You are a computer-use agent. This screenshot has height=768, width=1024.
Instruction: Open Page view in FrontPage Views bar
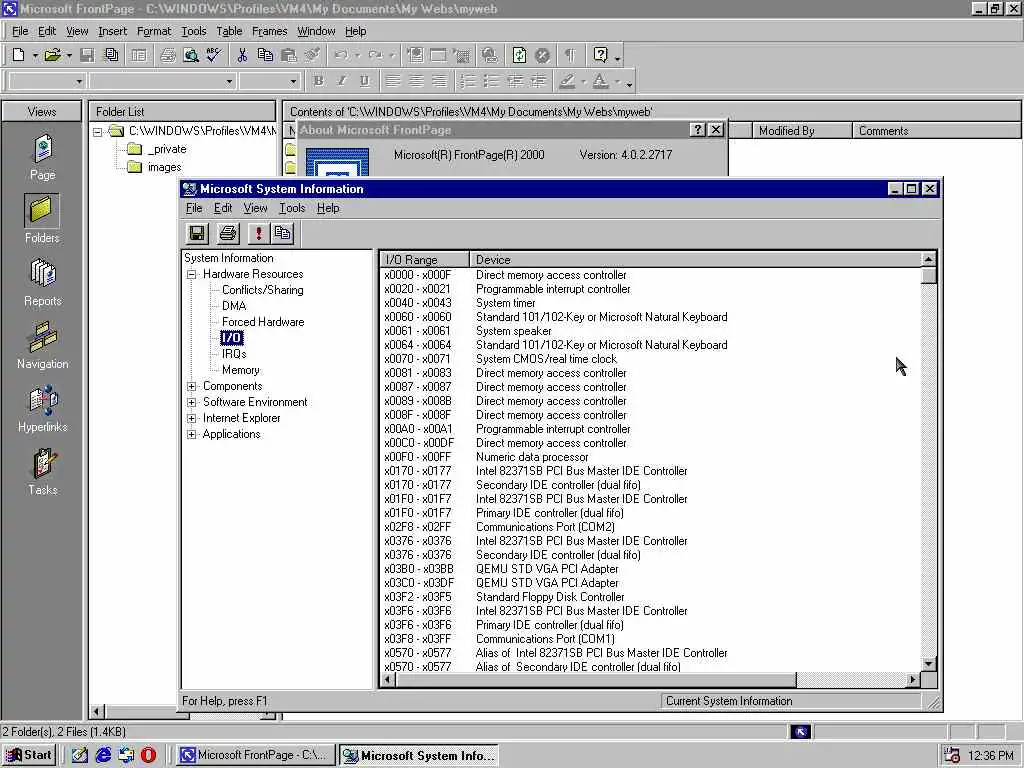(42, 157)
